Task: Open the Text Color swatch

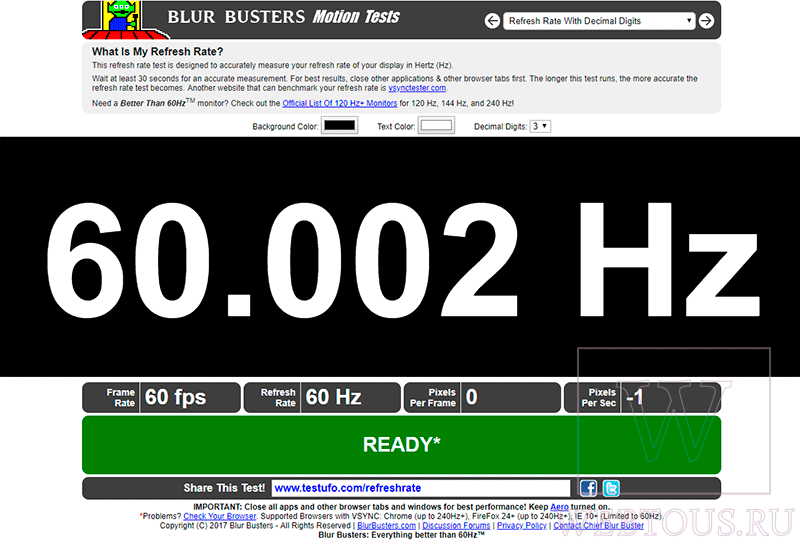Action: tap(436, 126)
